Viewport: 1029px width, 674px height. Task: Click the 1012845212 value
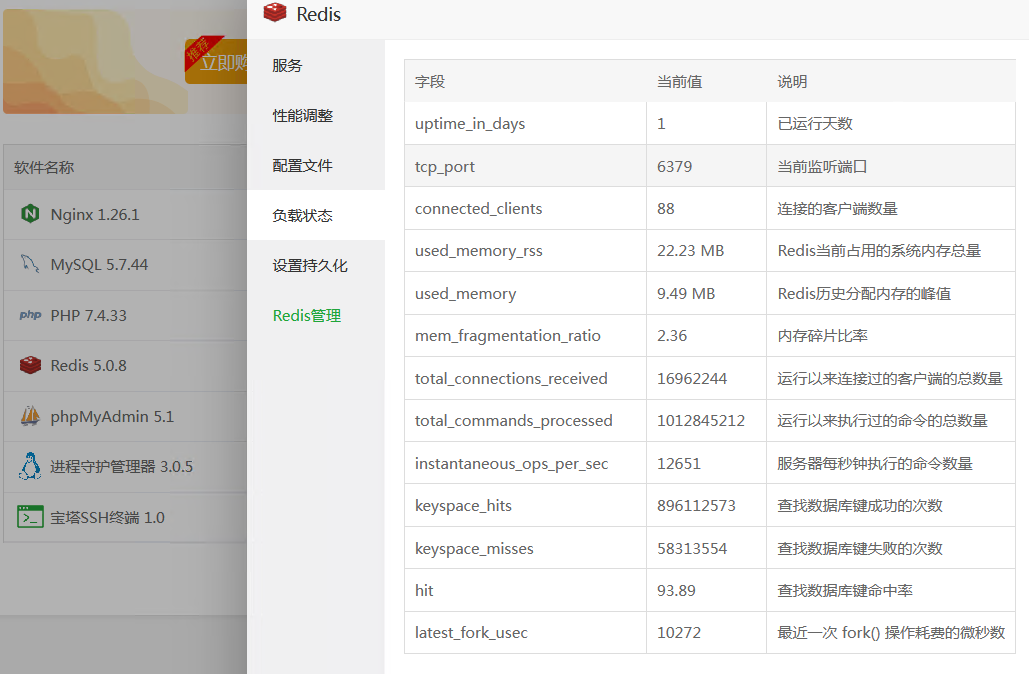click(x=701, y=421)
